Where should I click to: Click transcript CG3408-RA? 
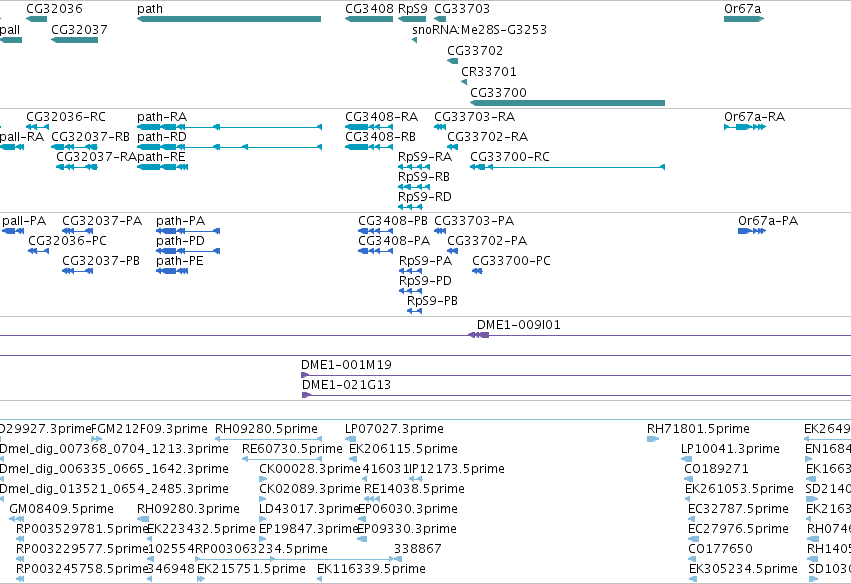tap(369, 127)
